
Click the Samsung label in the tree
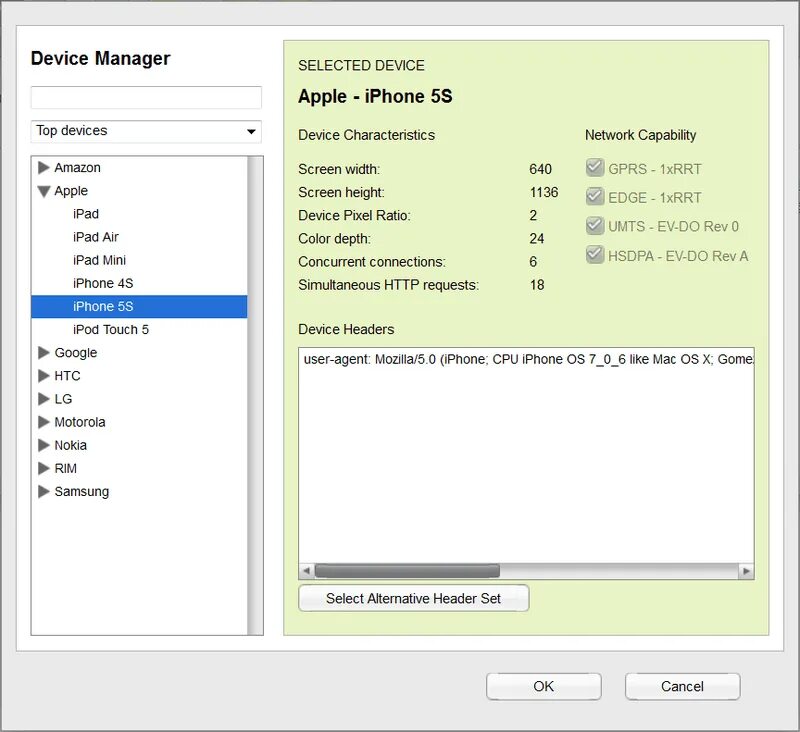click(82, 492)
